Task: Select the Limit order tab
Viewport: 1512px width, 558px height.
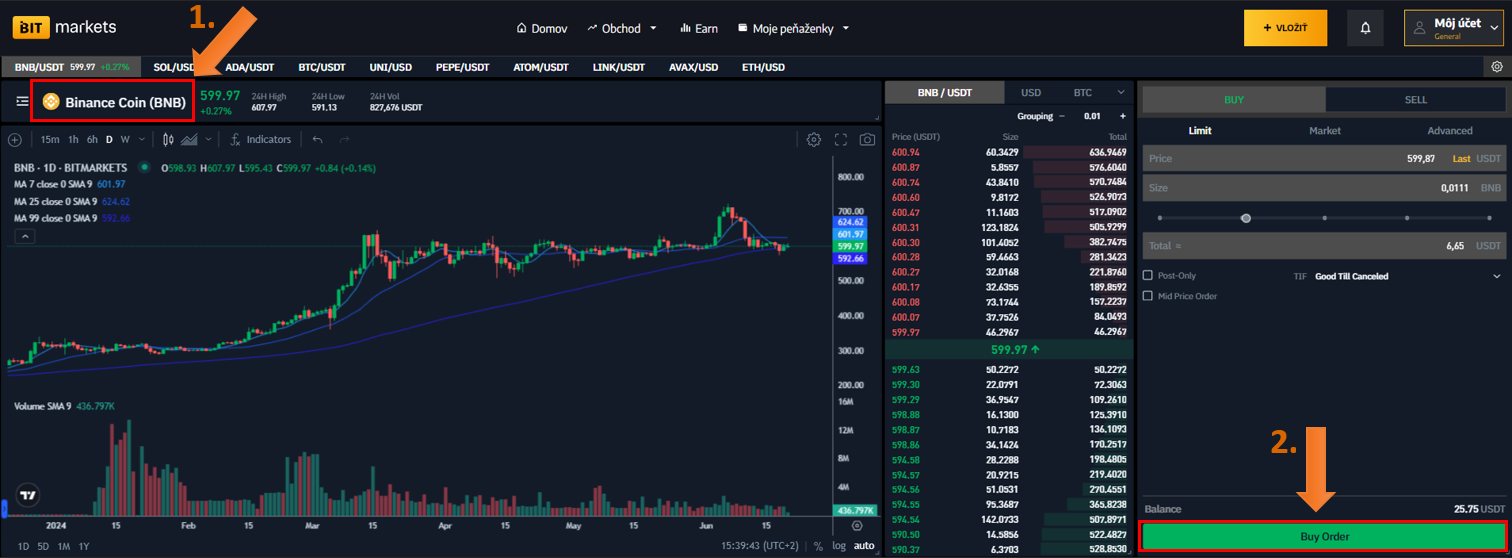Action: click(x=1200, y=130)
